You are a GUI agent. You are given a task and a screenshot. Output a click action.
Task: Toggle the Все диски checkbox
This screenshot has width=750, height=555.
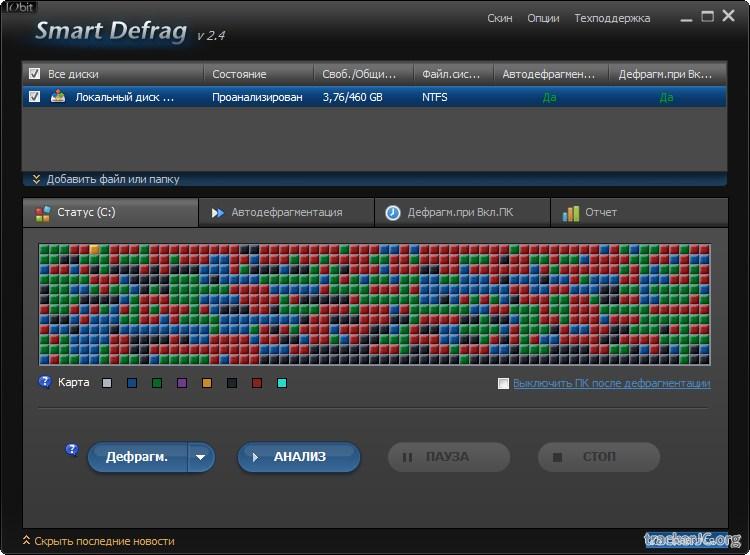35,74
